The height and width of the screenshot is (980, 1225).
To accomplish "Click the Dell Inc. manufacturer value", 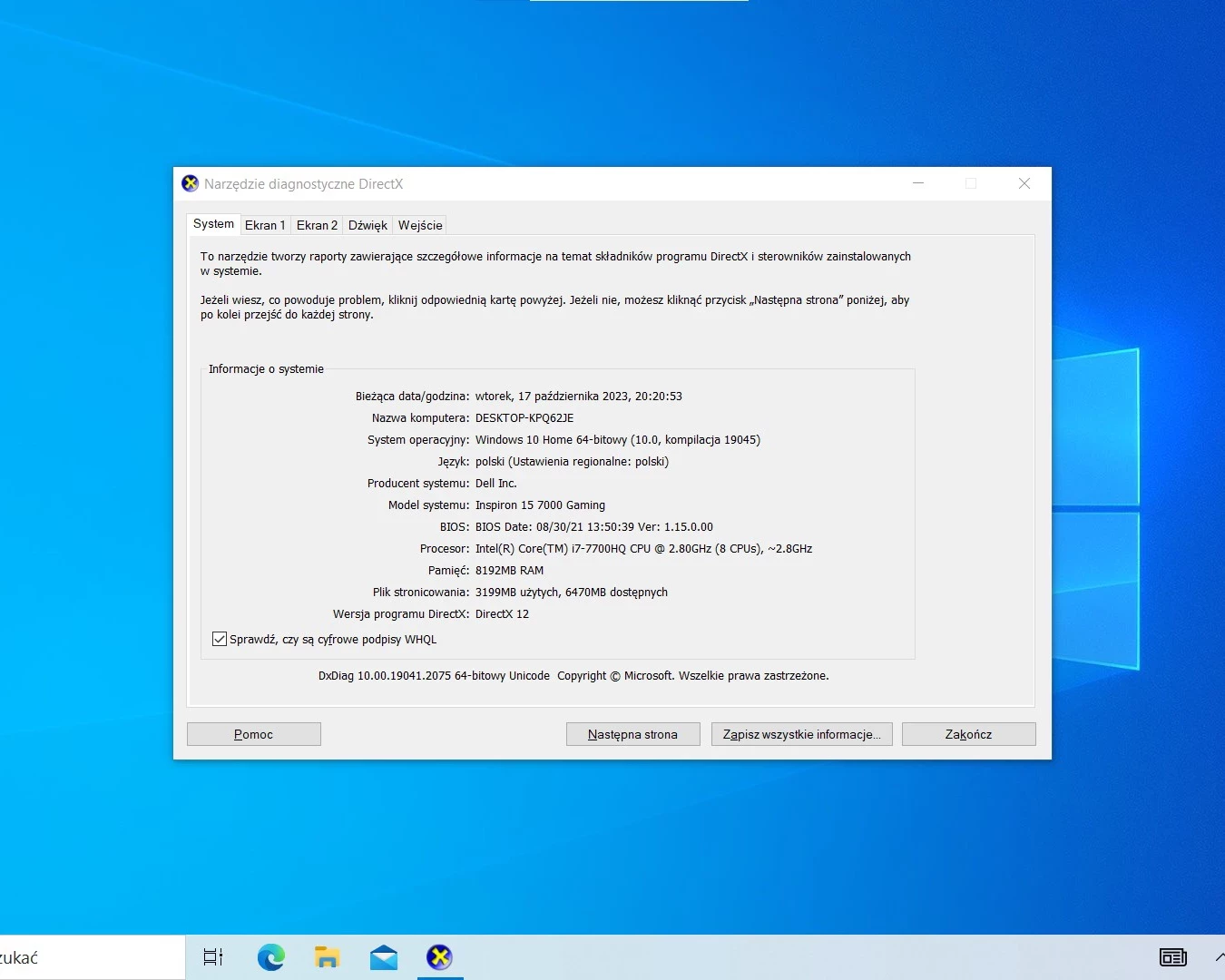I will point(496,484).
